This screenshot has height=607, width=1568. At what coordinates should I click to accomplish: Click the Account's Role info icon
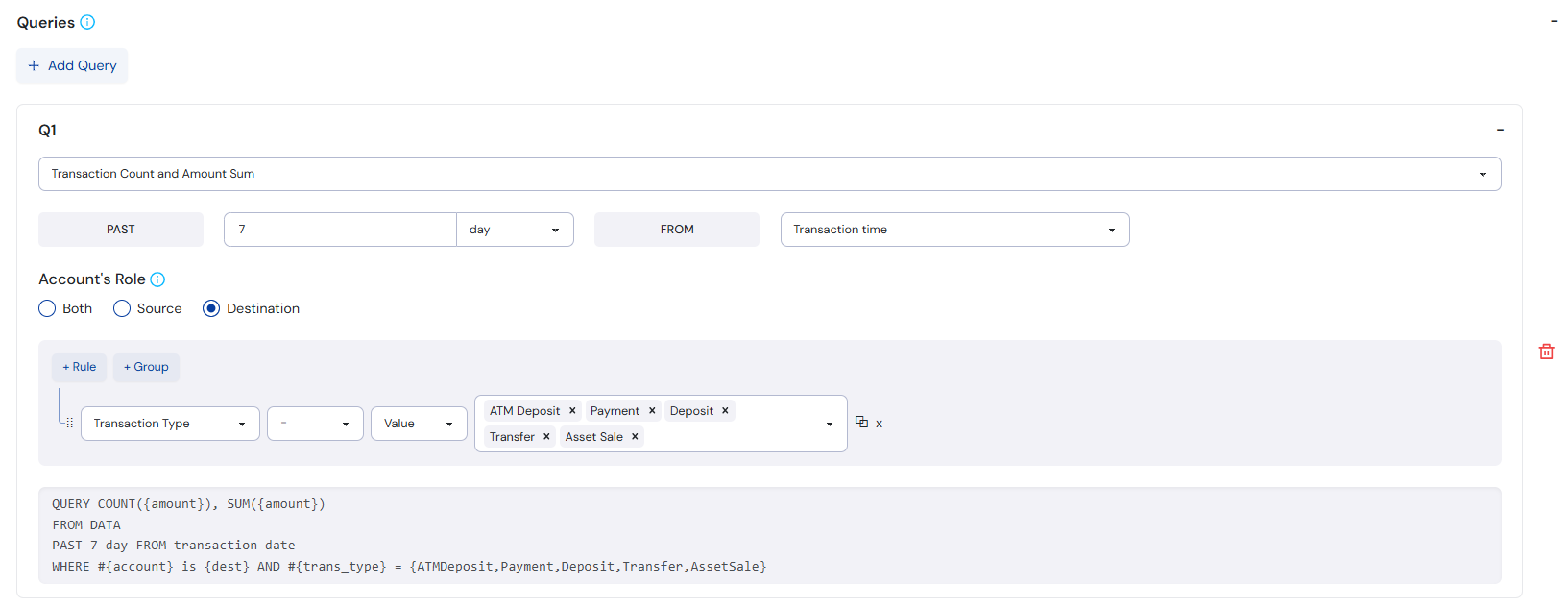(x=157, y=279)
